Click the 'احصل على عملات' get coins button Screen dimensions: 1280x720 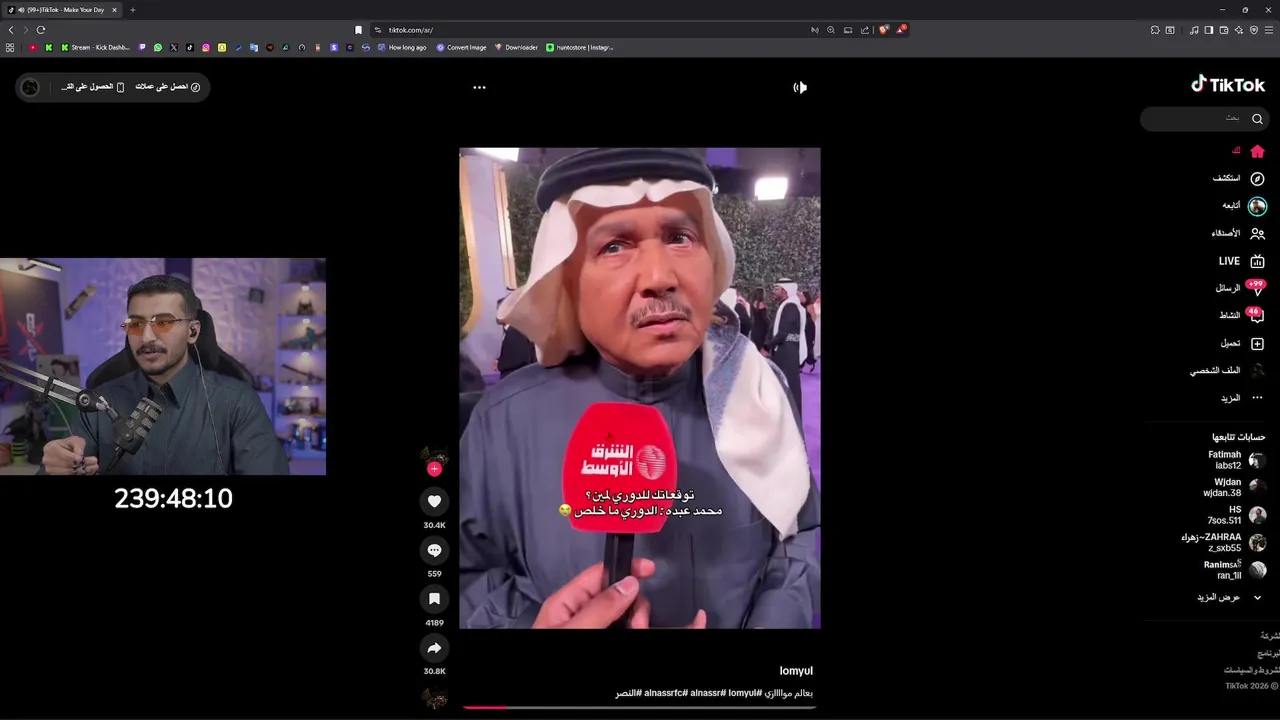pyautogui.click(x=168, y=87)
